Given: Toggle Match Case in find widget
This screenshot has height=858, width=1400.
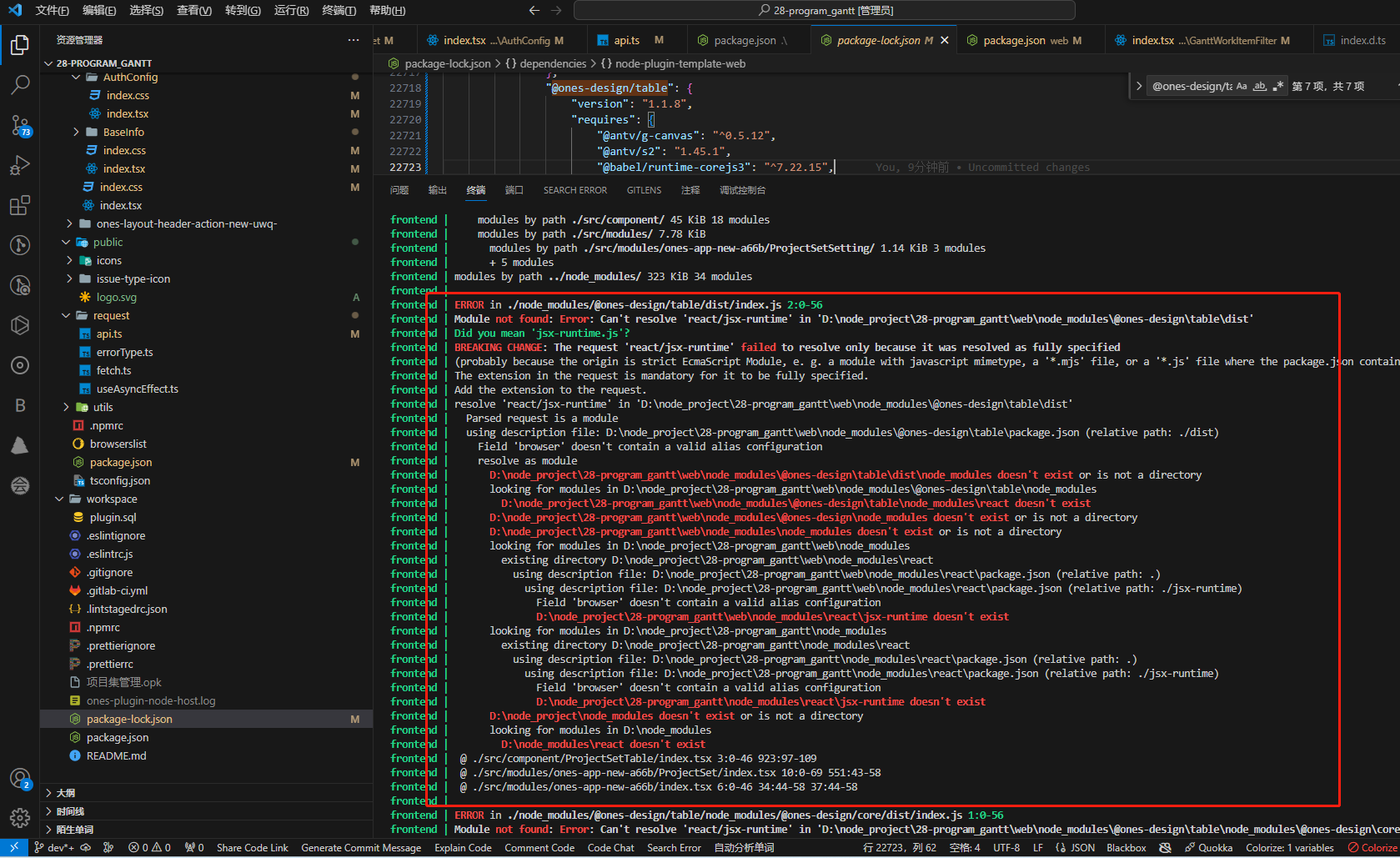Looking at the screenshot, I should pos(1242,86).
